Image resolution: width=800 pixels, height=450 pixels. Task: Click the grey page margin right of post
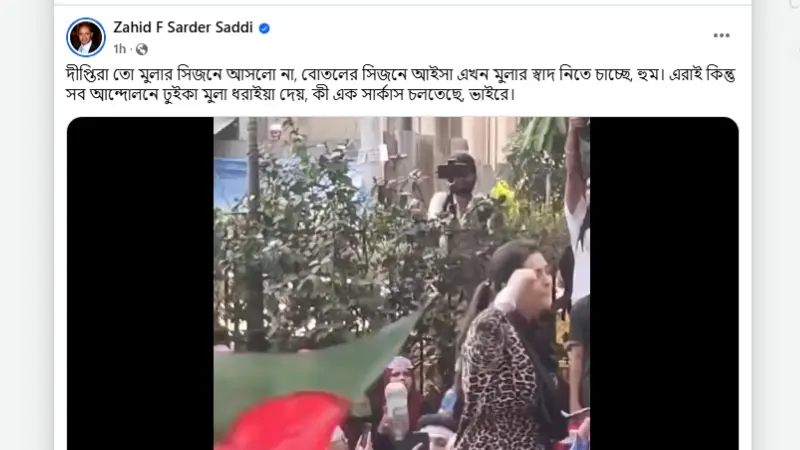click(x=776, y=225)
